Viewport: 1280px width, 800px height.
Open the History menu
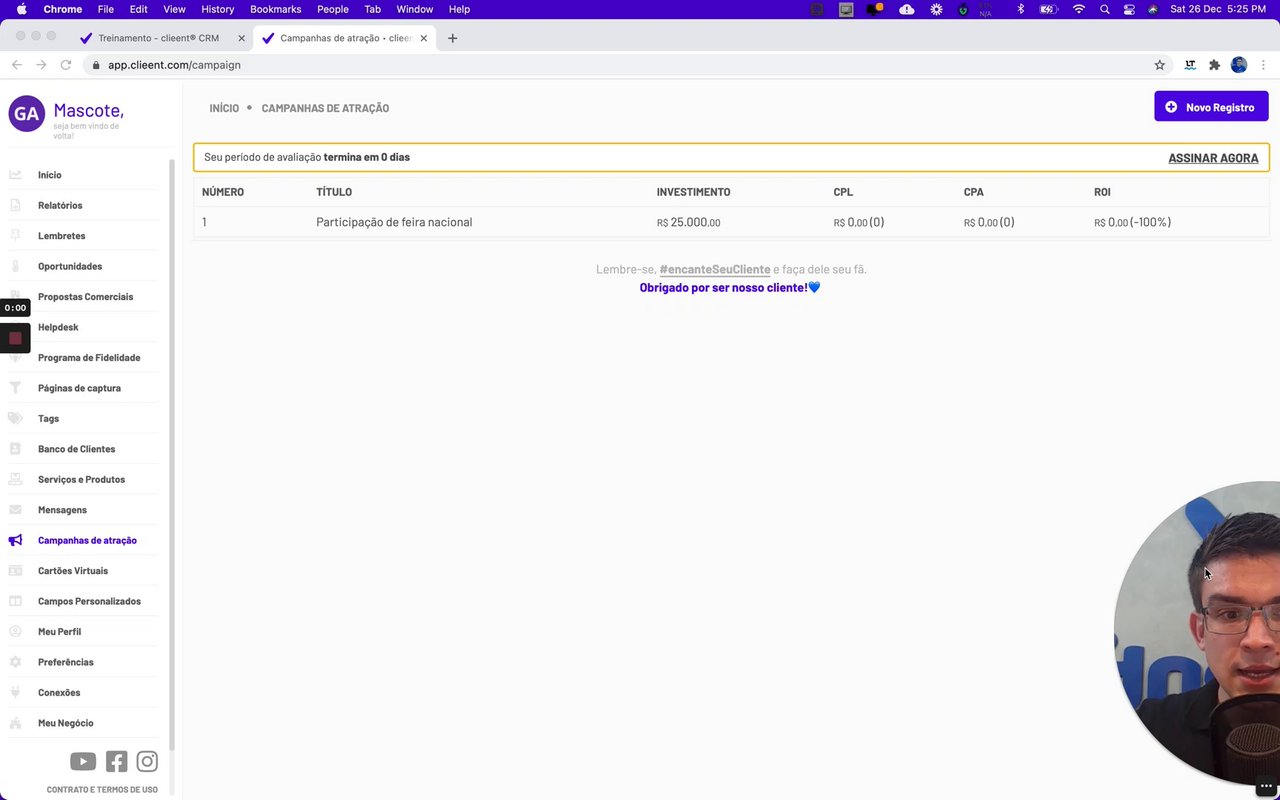[217, 9]
